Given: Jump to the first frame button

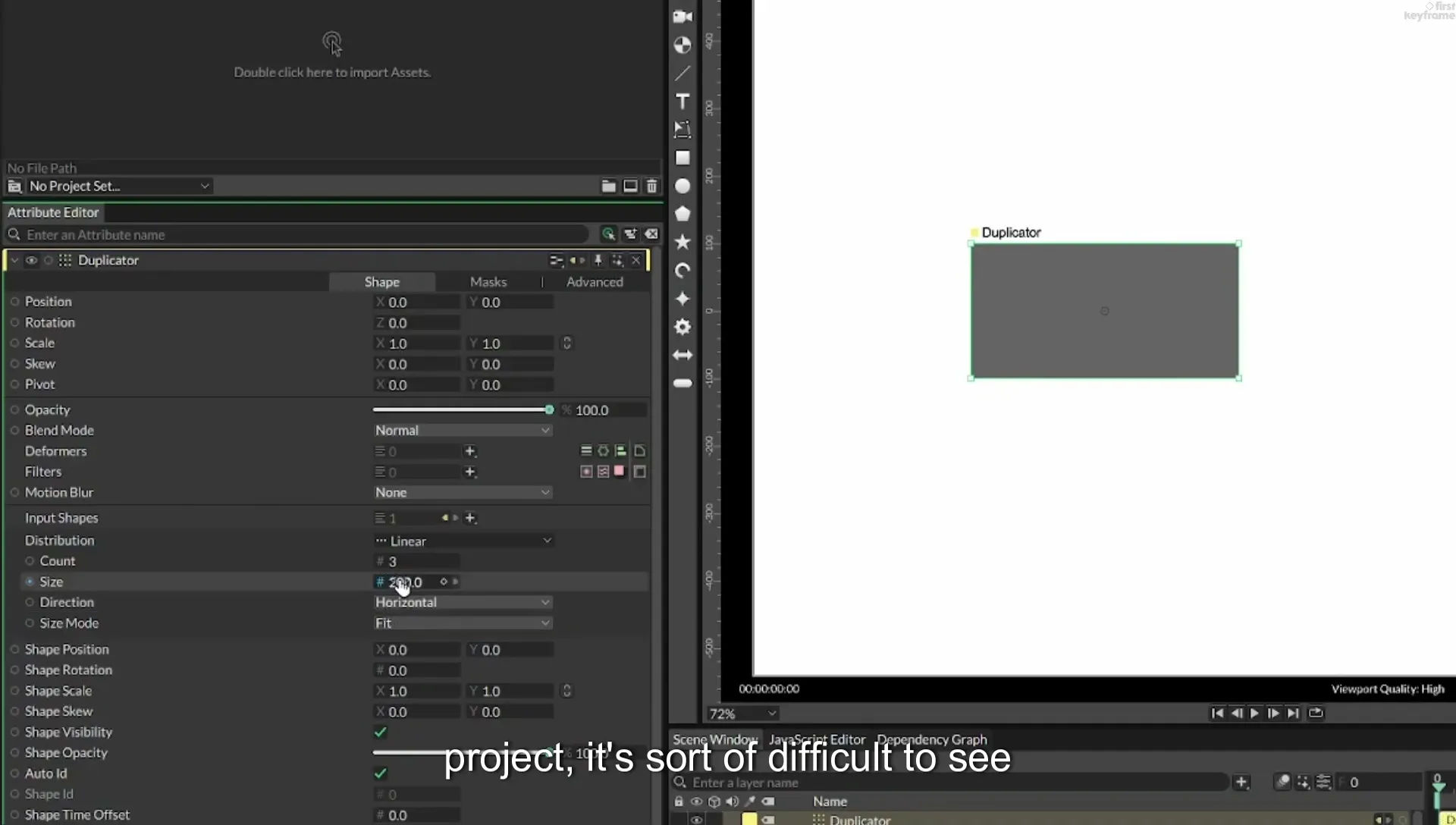Looking at the screenshot, I should (x=1217, y=713).
